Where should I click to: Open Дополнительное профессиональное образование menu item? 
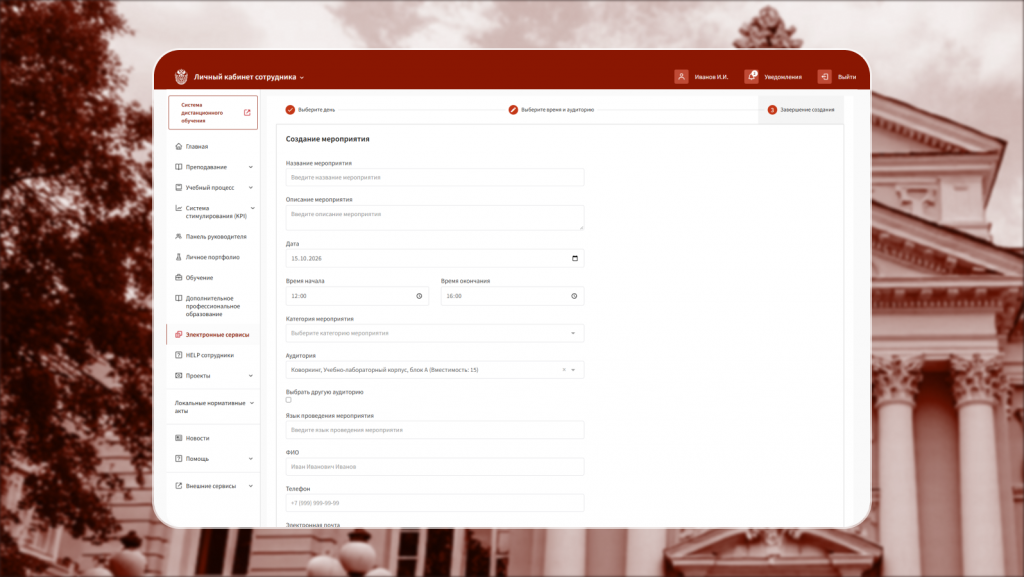tap(213, 306)
